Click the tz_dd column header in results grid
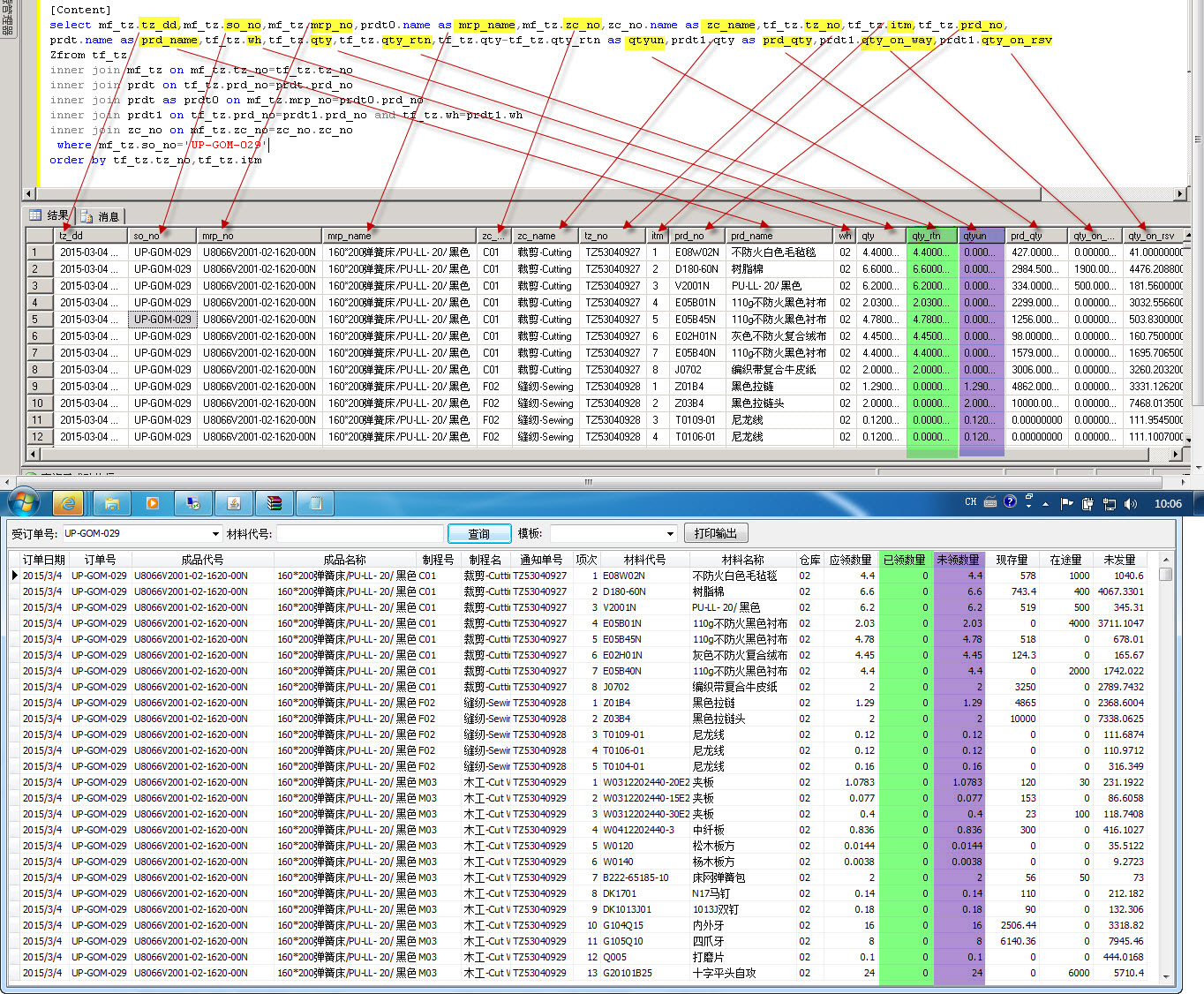The height and width of the screenshot is (994, 1204). (x=92, y=236)
